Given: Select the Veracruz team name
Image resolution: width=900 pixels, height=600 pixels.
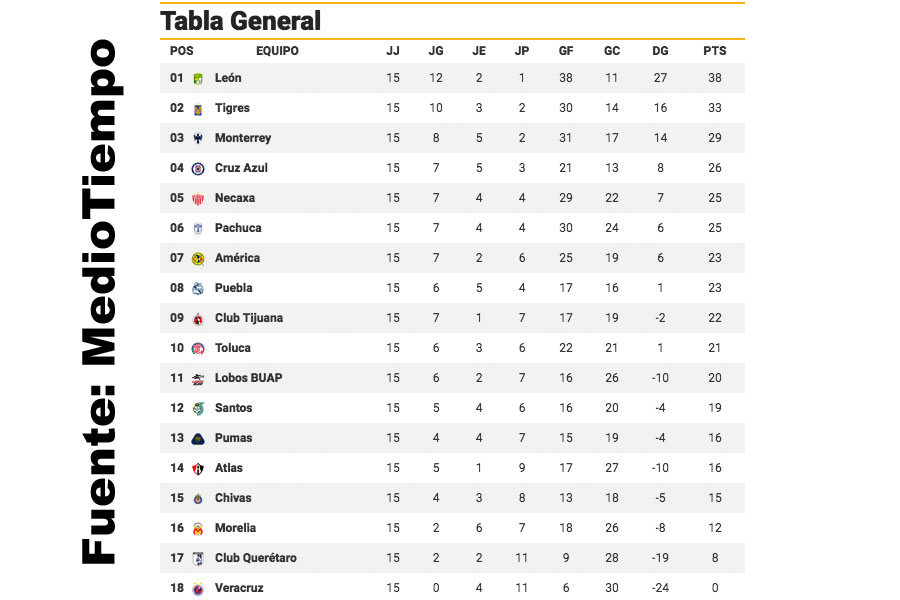Looking at the screenshot, I should pyautogui.click(x=239, y=588).
